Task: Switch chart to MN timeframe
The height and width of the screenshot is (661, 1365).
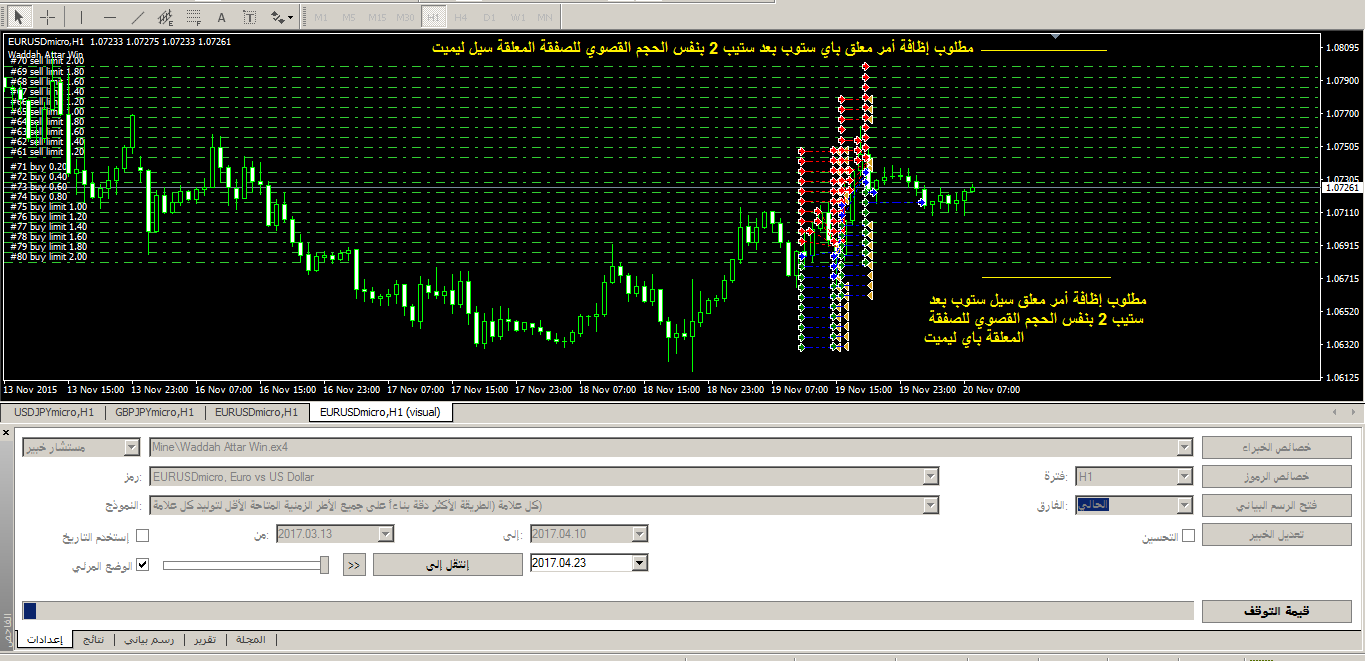Action: tap(544, 18)
